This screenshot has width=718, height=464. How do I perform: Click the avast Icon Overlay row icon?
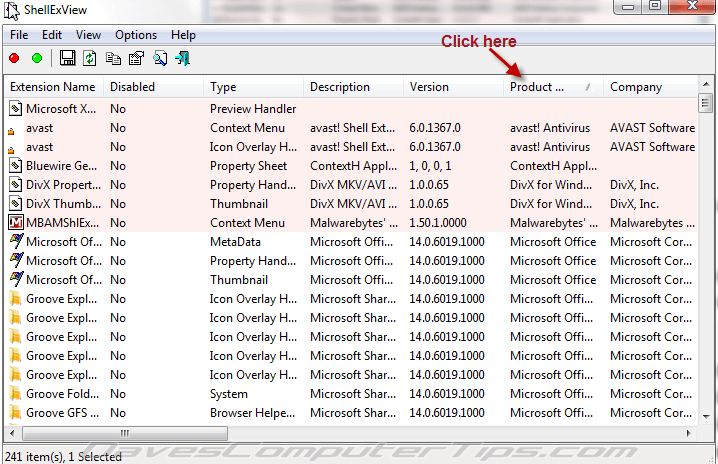11,150
